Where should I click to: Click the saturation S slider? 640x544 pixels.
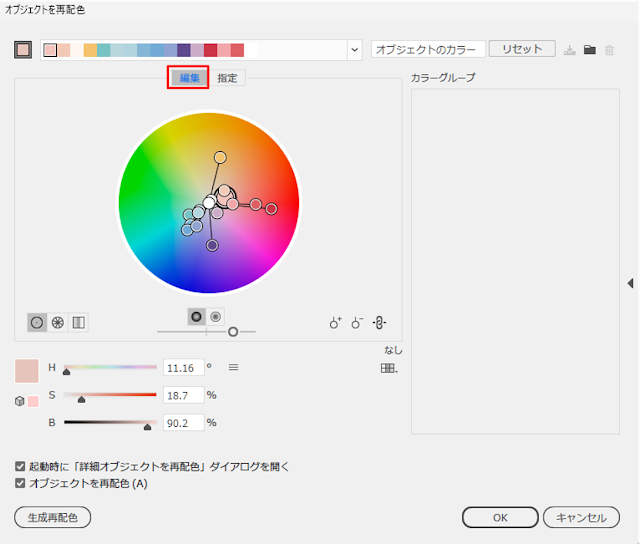coord(110,395)
